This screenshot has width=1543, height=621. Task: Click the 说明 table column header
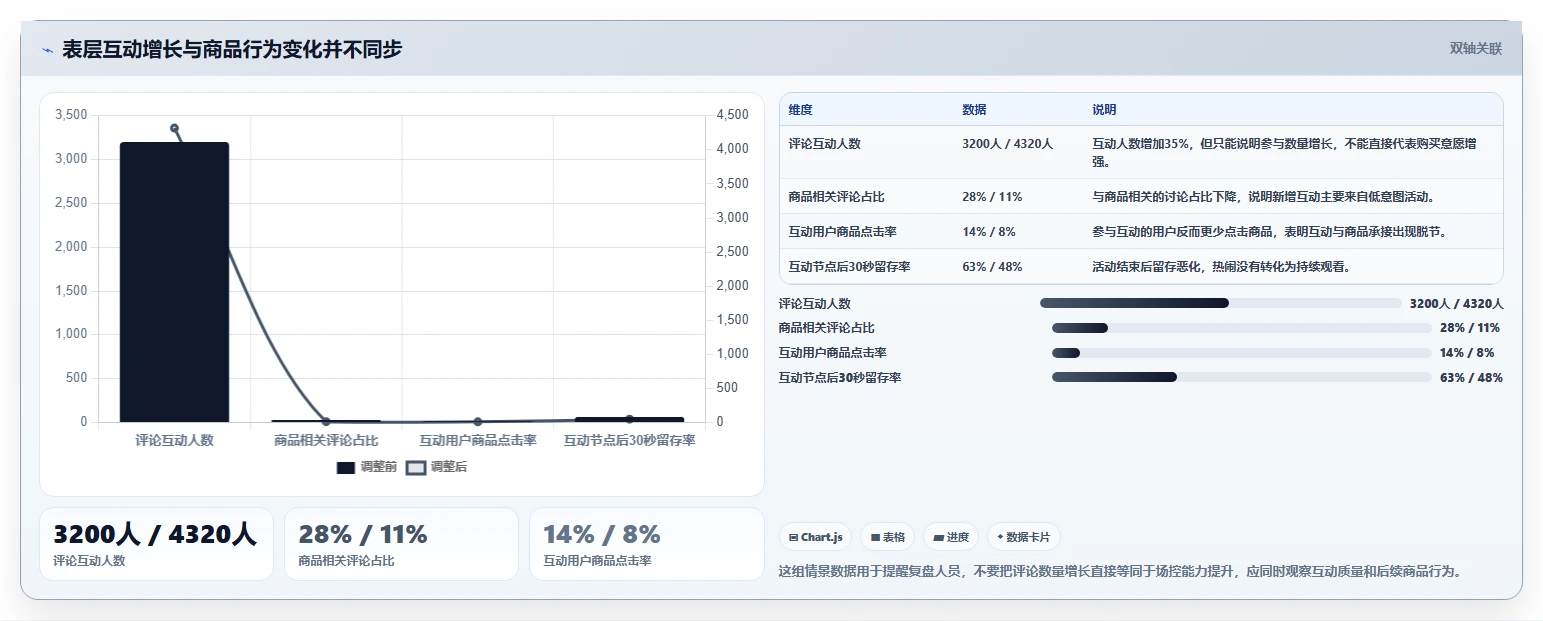1104,110
